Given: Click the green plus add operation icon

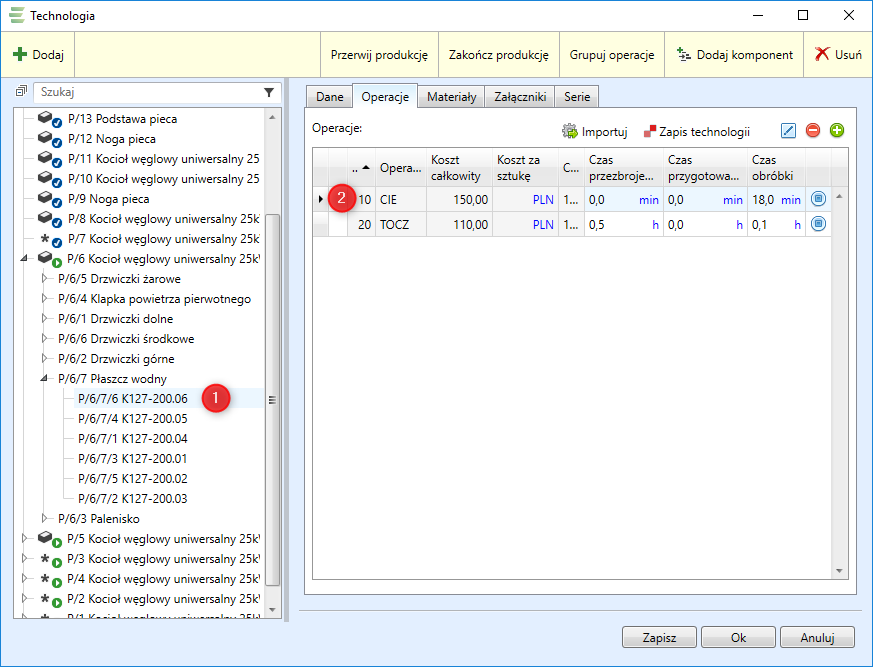Looking at the screenshot, I should click(837, 131).
